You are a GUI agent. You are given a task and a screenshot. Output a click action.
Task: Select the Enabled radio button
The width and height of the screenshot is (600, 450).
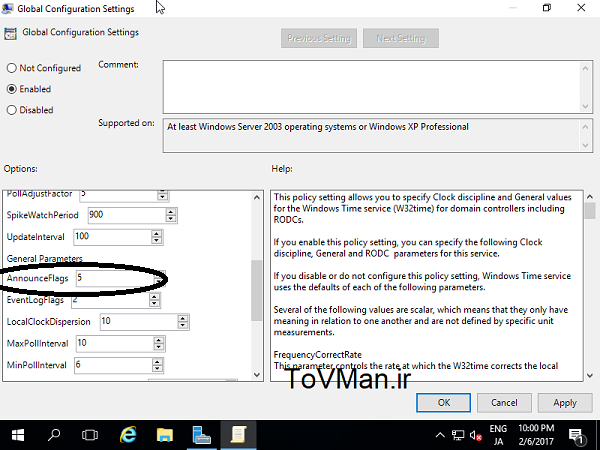click(11, 89)
